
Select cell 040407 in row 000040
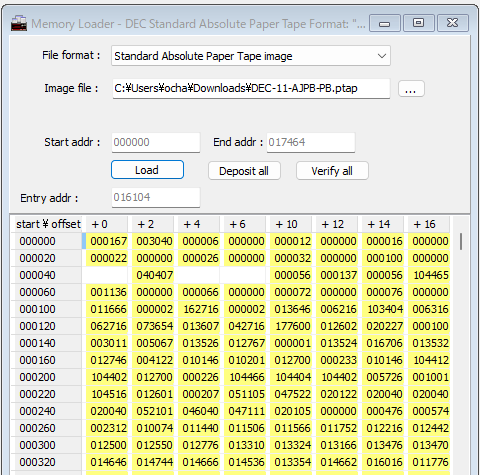153,275
